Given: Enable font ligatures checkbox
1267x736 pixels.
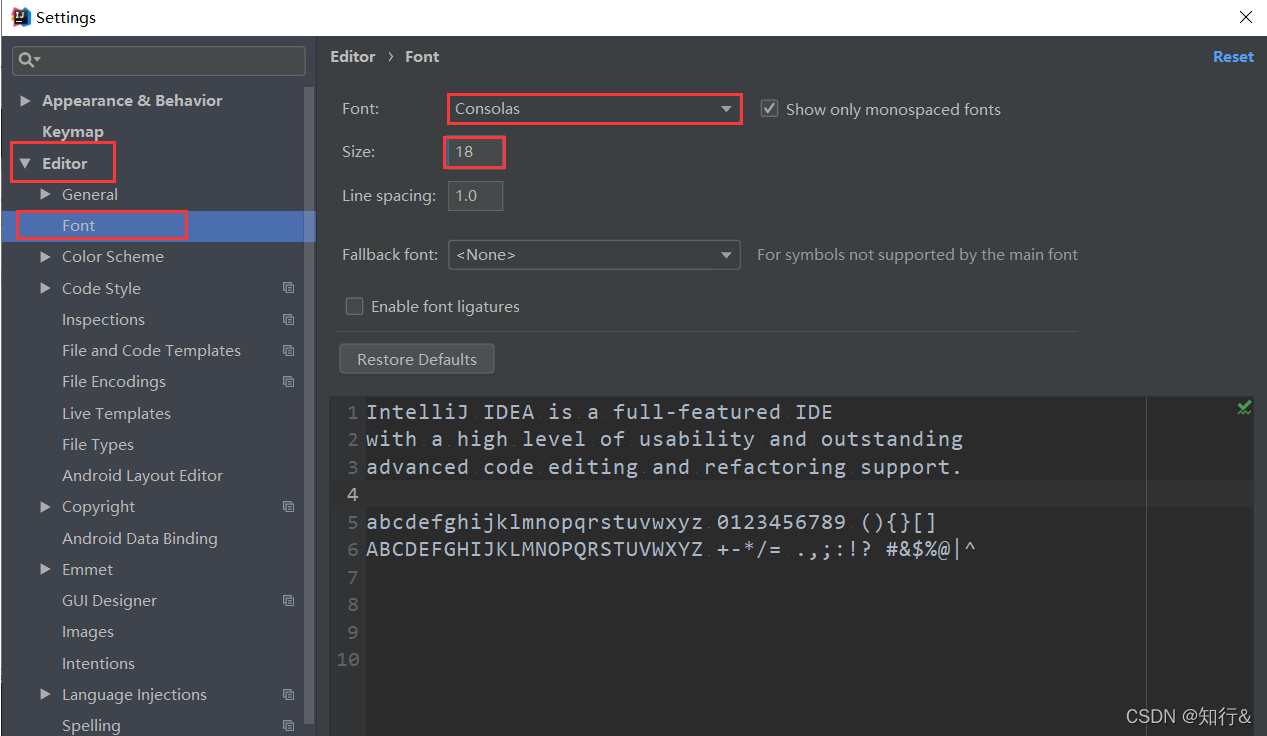Looking at the screenshot, I should click(x=354, y=306).
